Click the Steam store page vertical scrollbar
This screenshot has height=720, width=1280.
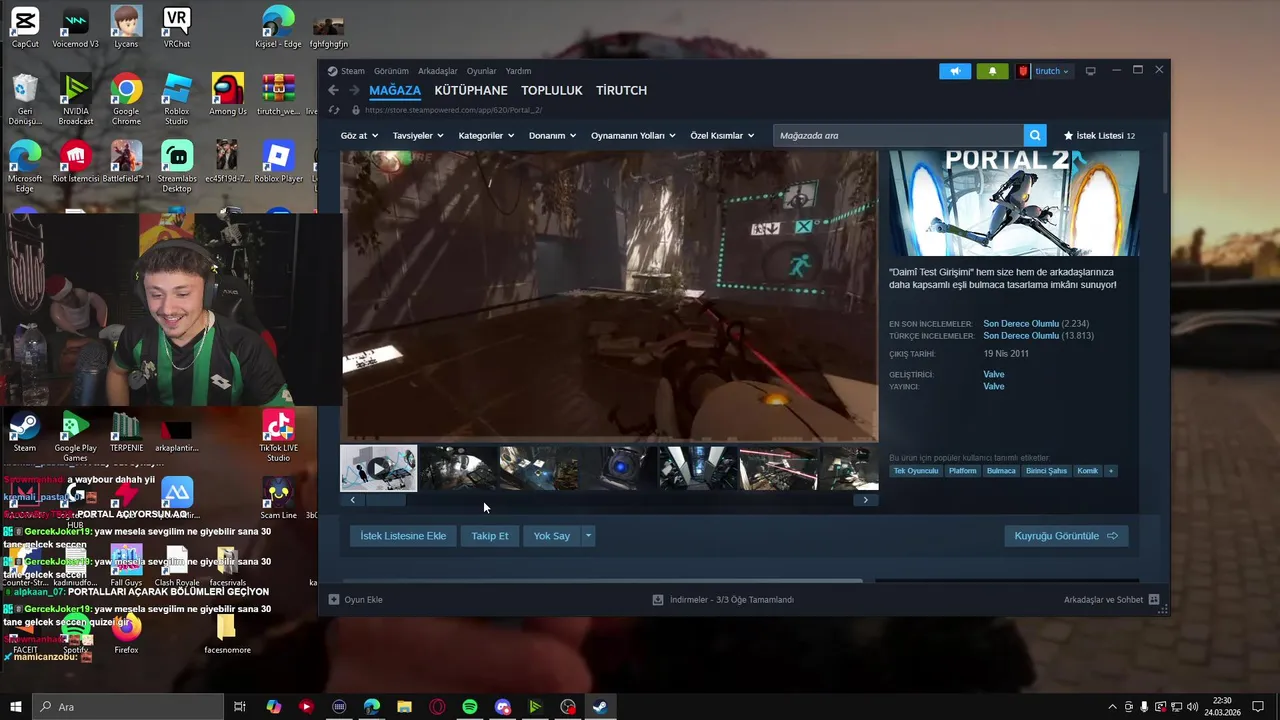1165,162
